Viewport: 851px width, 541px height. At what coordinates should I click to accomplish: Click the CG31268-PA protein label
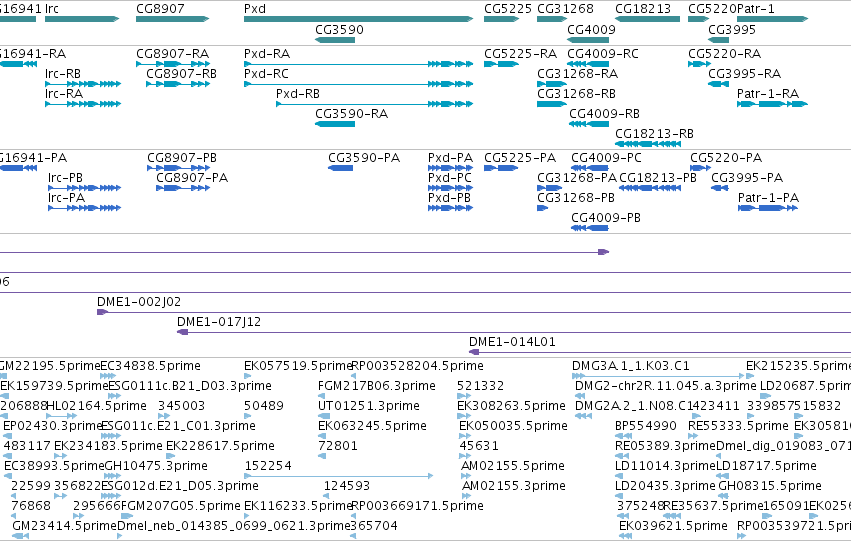577,178
